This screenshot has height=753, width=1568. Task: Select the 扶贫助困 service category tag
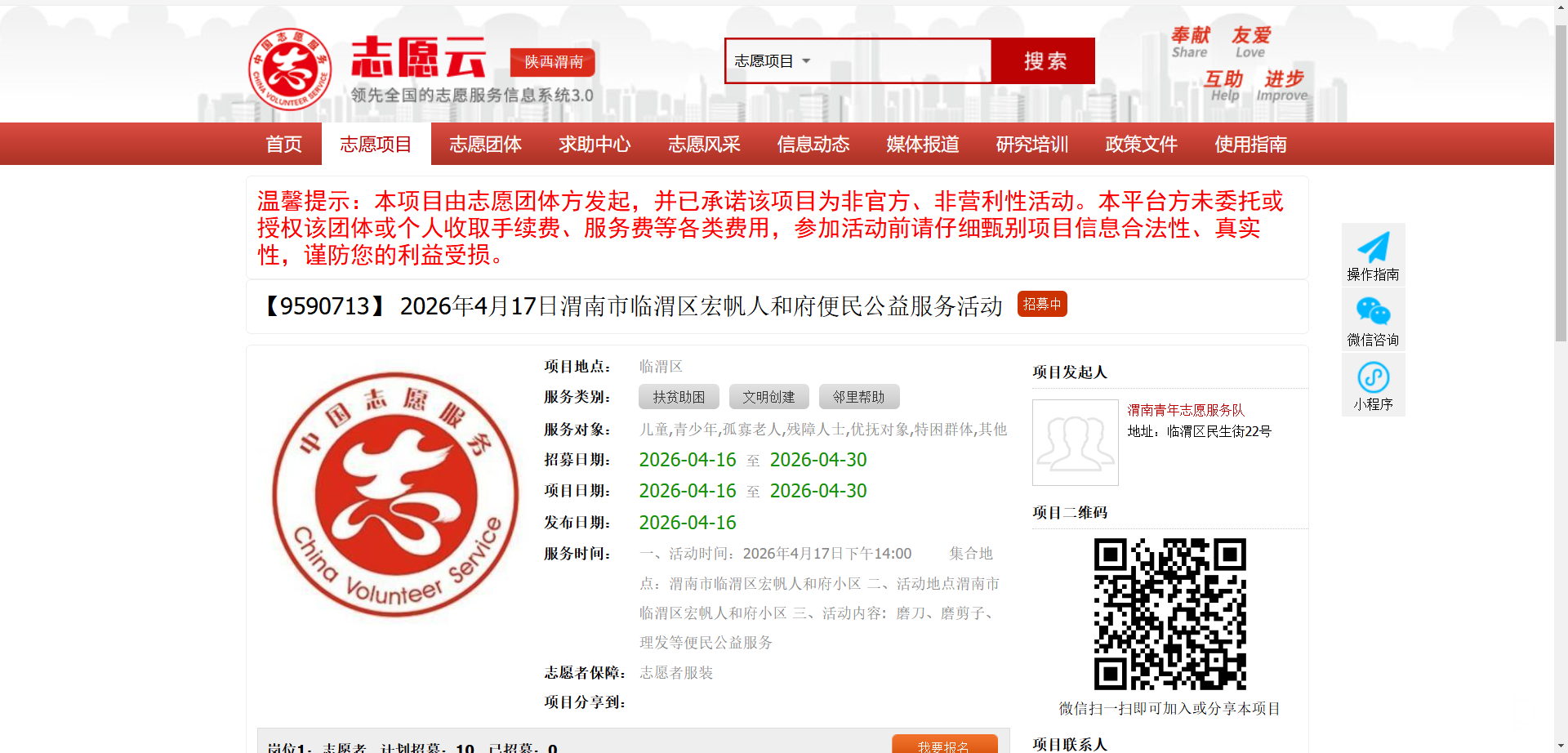pos(679,397)
